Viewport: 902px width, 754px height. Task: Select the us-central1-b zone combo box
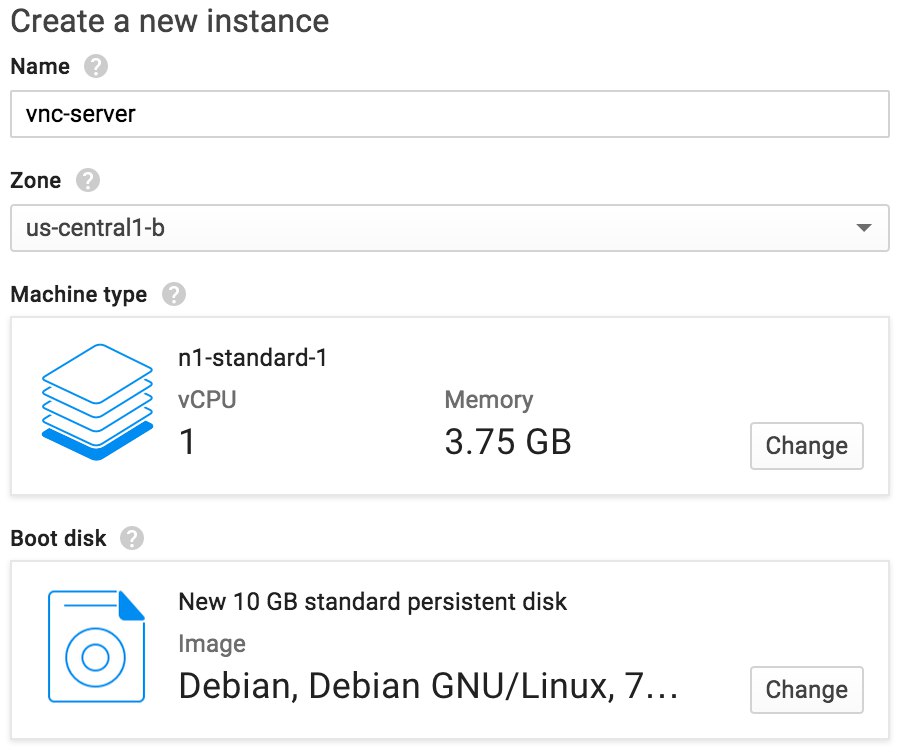tap(450, 228)
